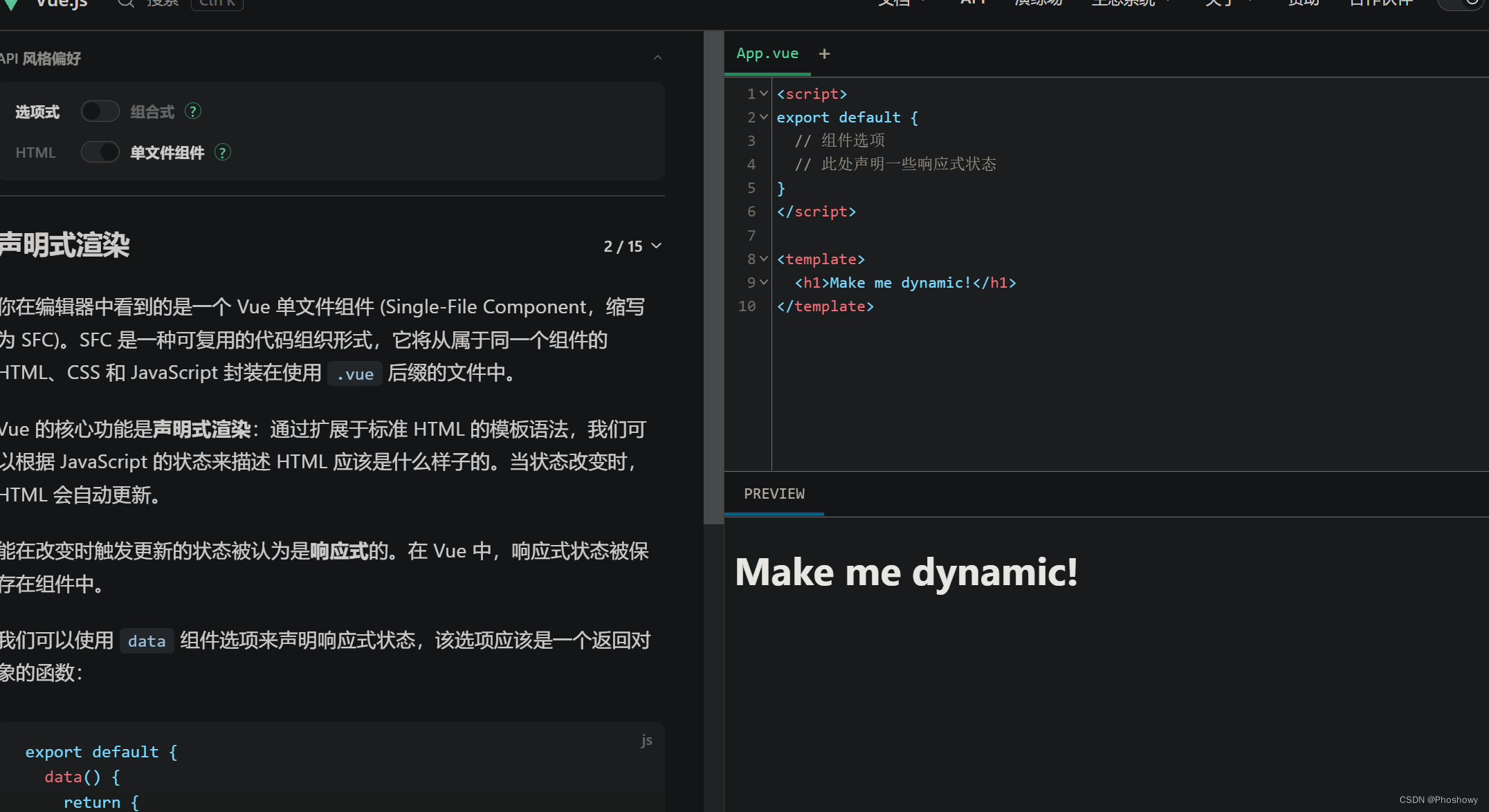Click the API 风格偏好 title
The height and width of the screenshot is (812, 1489).
(x=40, y=59)
